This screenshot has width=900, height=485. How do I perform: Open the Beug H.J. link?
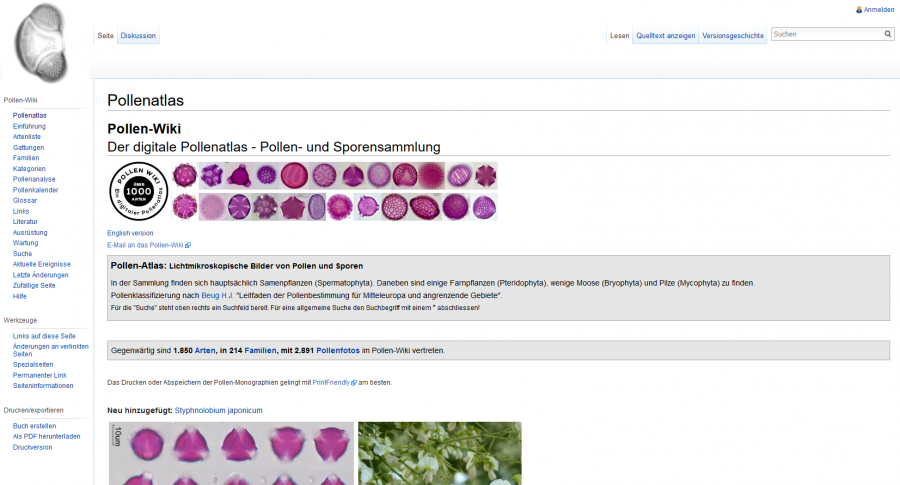click(x=218, y=296)
